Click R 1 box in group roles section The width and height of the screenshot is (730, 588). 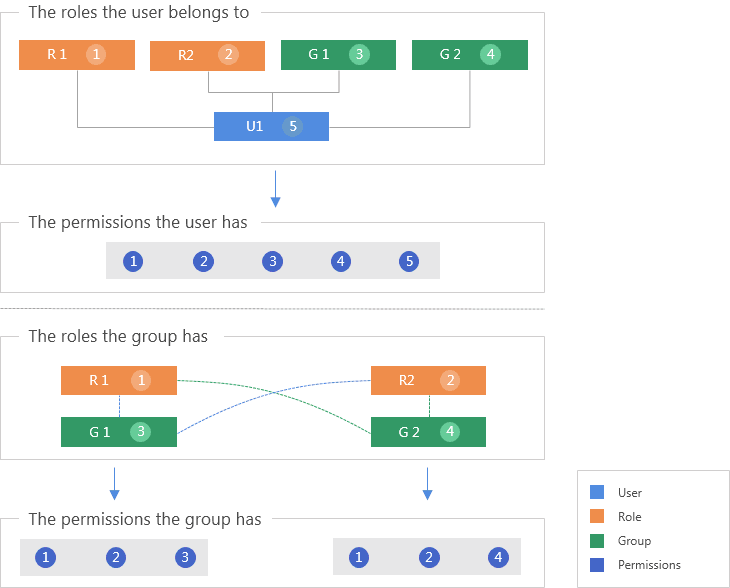(x=118, y=380)
